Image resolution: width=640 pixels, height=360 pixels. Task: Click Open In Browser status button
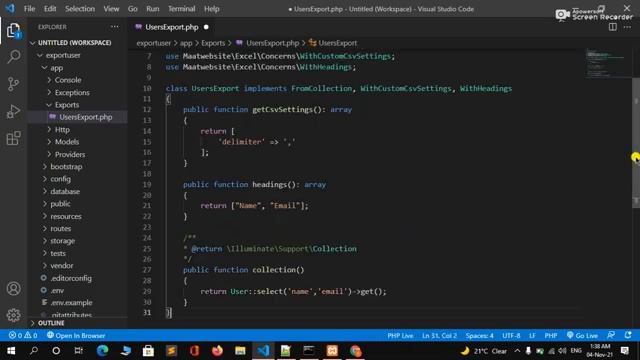76,336
